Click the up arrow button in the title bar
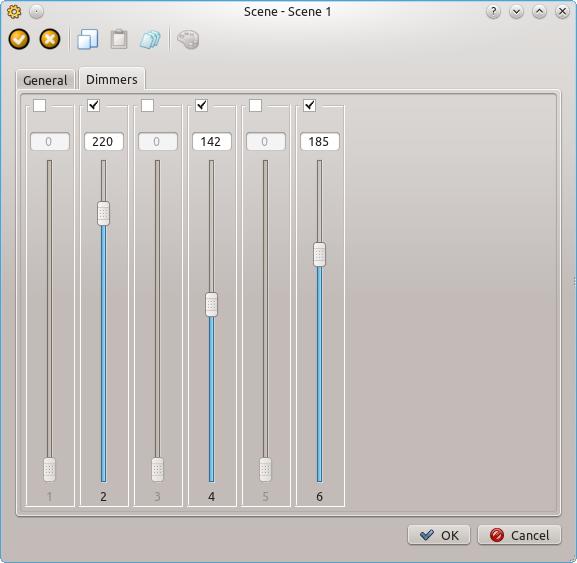This screenshot has height=563, width=577. point(539,12)
